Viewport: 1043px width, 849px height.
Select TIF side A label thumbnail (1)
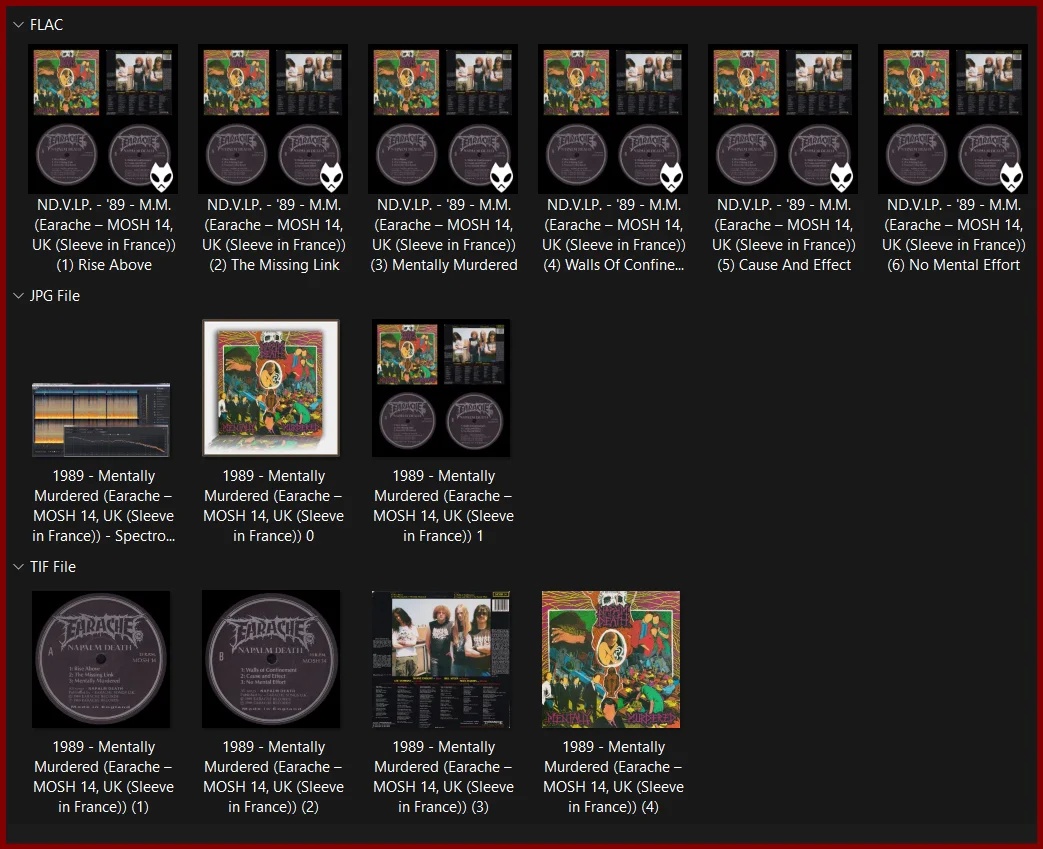101,659
